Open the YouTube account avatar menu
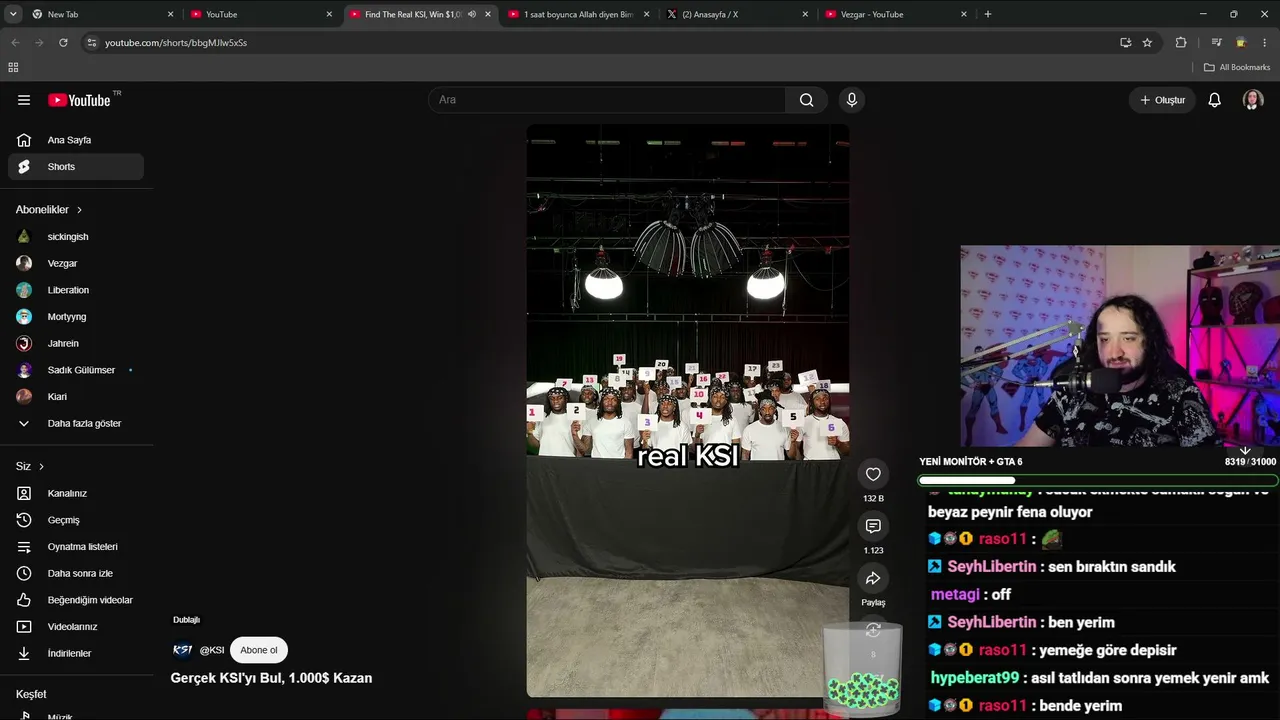This screenshot has height=720, width=1280. [x=1253, y=100]
